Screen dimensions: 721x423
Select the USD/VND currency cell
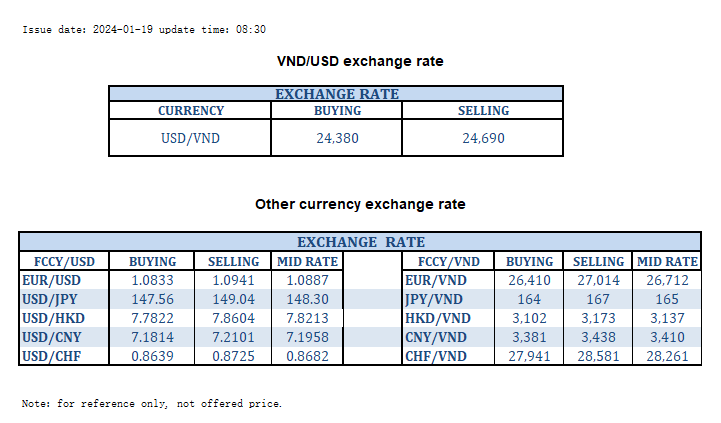click(190, 138)
